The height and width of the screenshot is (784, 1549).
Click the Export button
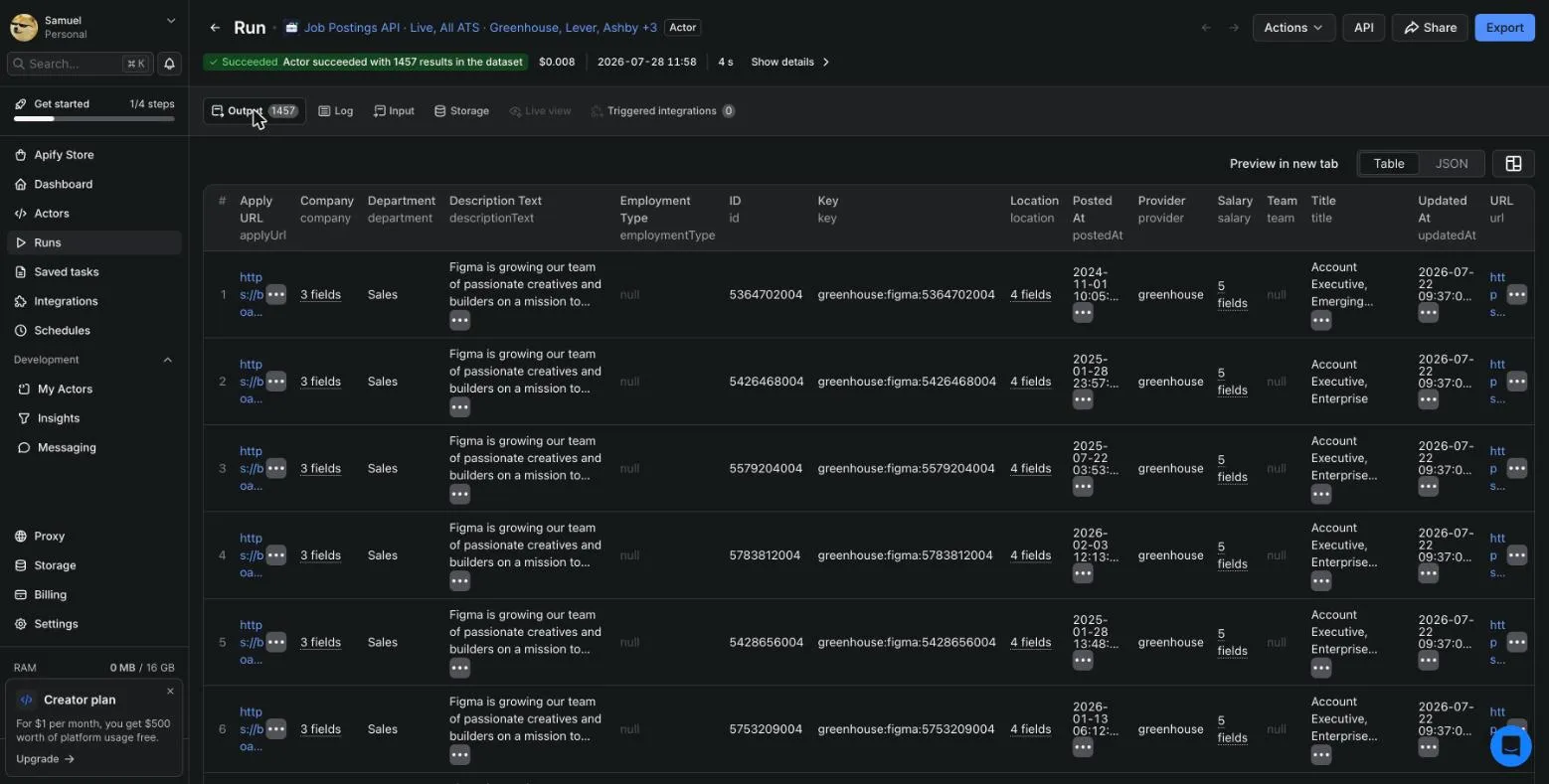pos(1504,28)
